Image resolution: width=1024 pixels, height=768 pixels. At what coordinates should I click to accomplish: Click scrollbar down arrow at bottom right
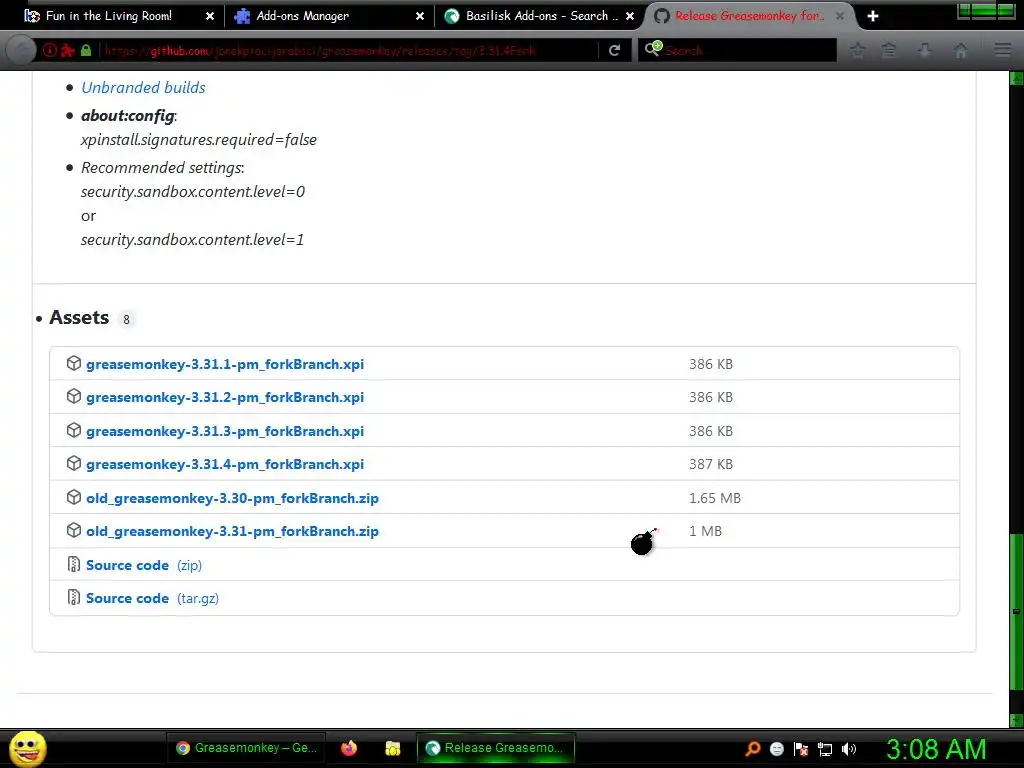click(1016, 720)
